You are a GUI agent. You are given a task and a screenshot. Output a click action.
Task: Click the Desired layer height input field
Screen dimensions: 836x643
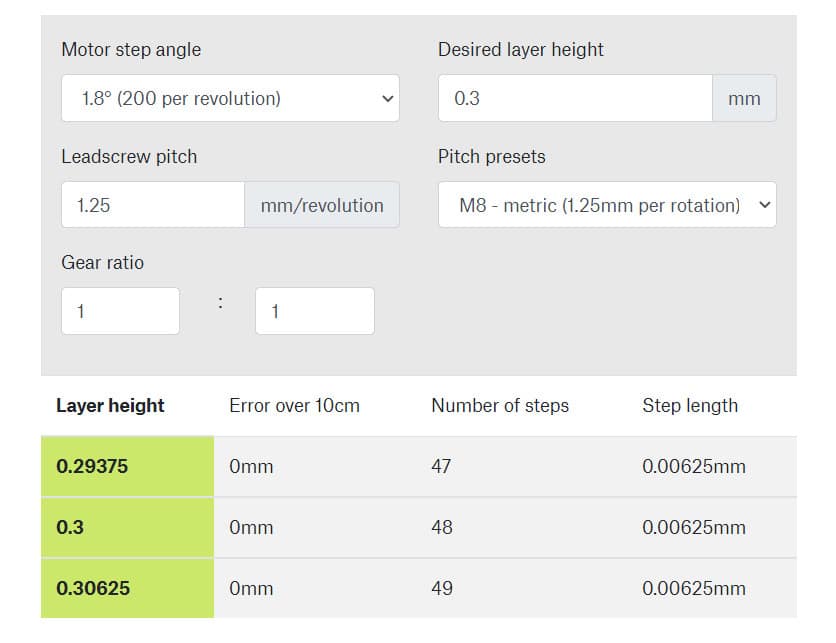point(575,98)
